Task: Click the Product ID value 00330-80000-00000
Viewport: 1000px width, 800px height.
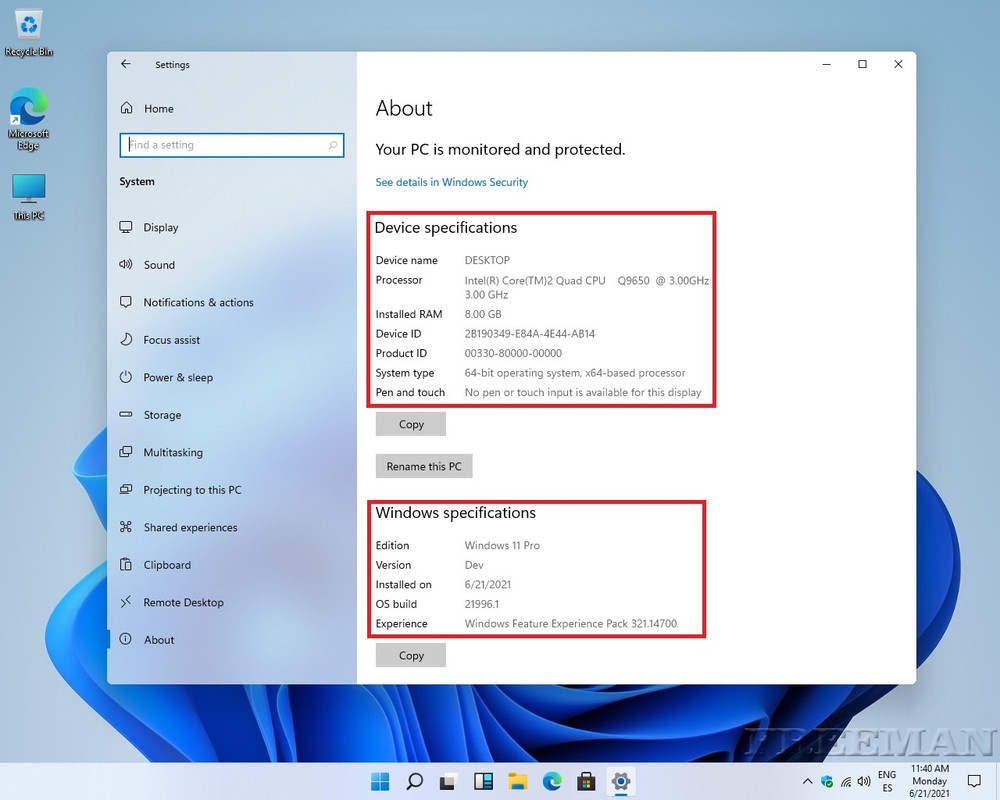Action: tap(513, 353)
